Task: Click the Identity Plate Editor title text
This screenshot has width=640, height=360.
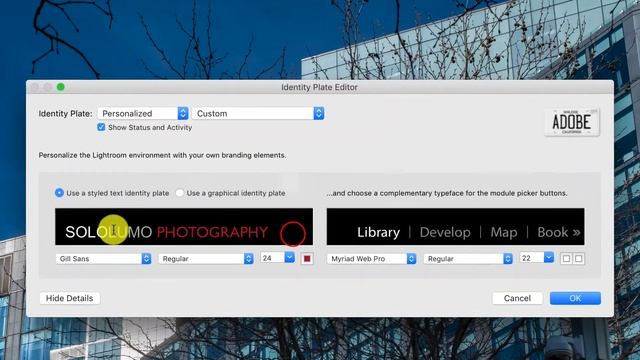Action: [x=319, y=87]
